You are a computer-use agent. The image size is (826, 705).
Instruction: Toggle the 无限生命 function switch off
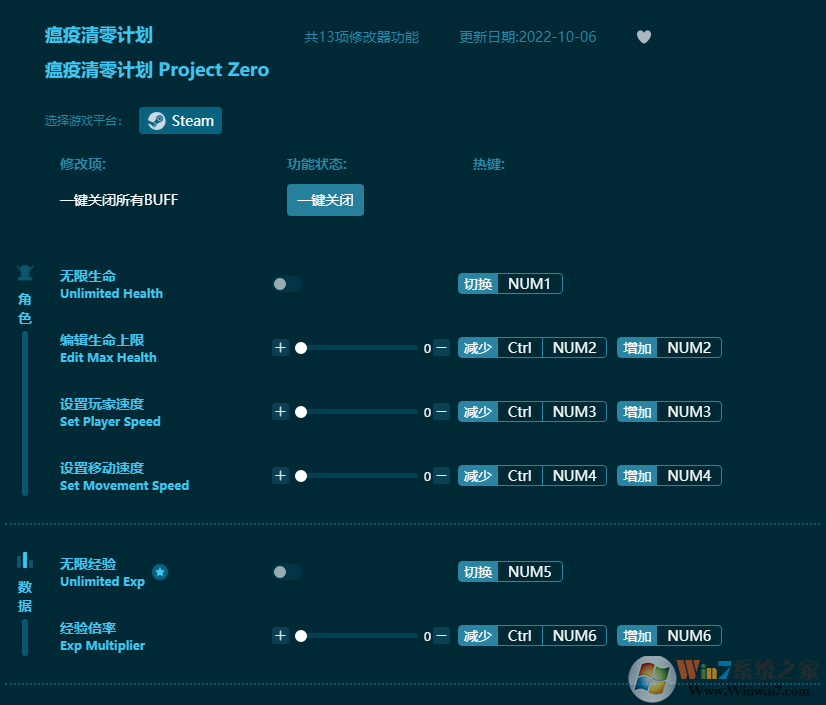288,284
